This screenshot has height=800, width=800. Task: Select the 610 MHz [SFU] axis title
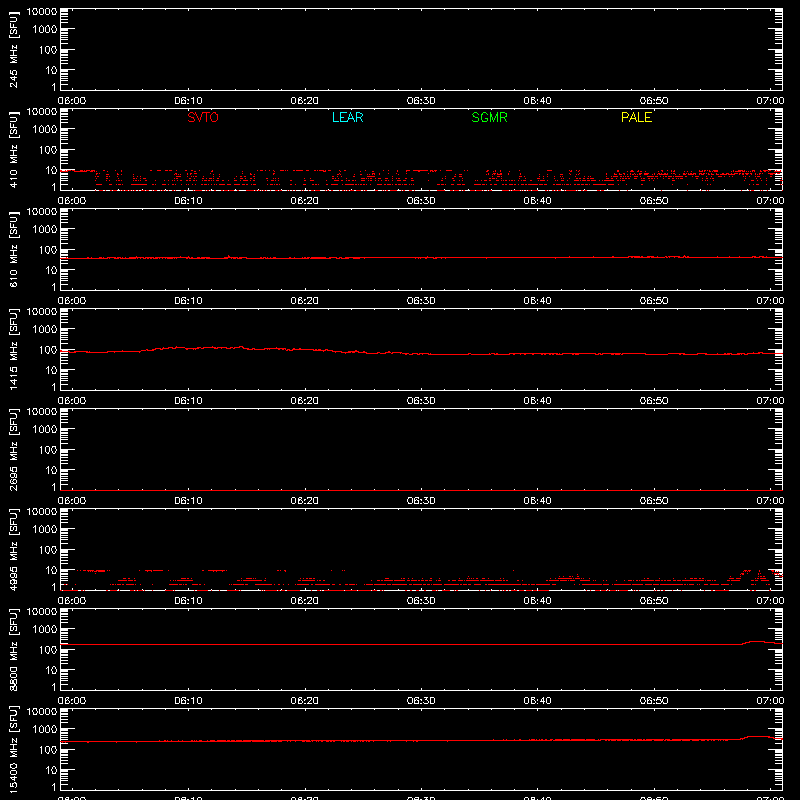[x=14, y=249]
